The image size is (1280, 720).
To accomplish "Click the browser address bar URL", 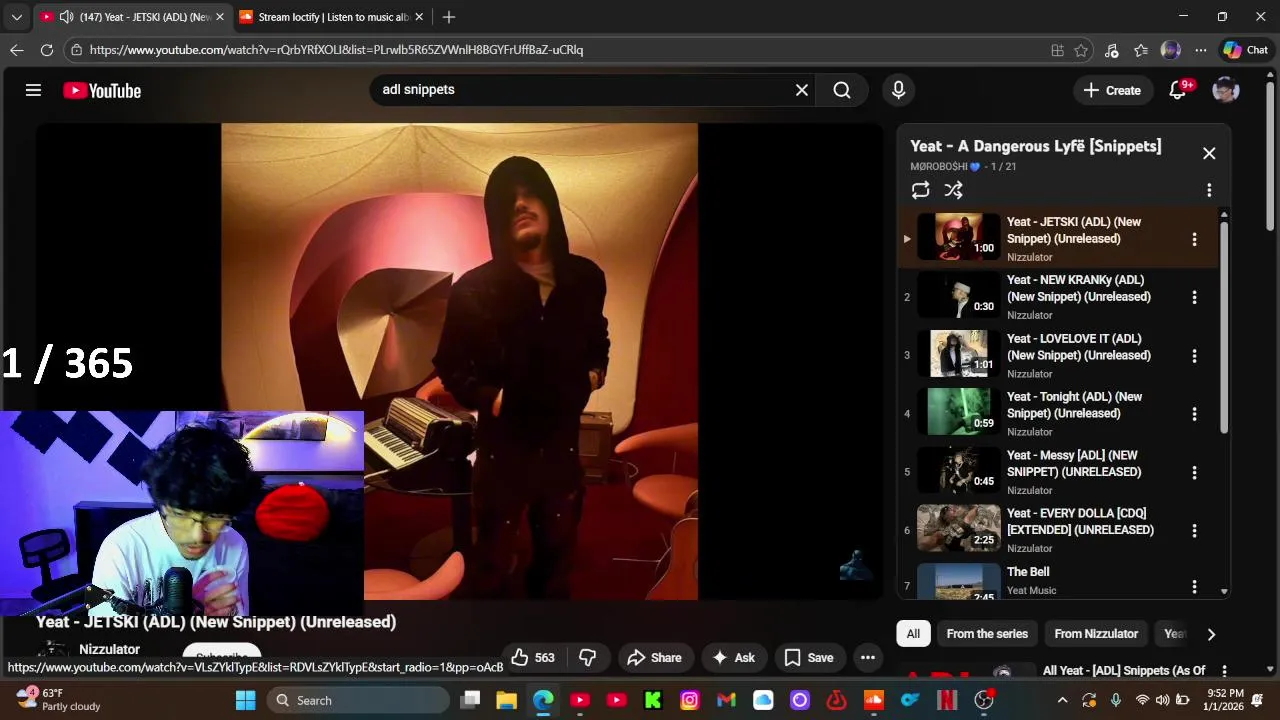I will 336,50.
